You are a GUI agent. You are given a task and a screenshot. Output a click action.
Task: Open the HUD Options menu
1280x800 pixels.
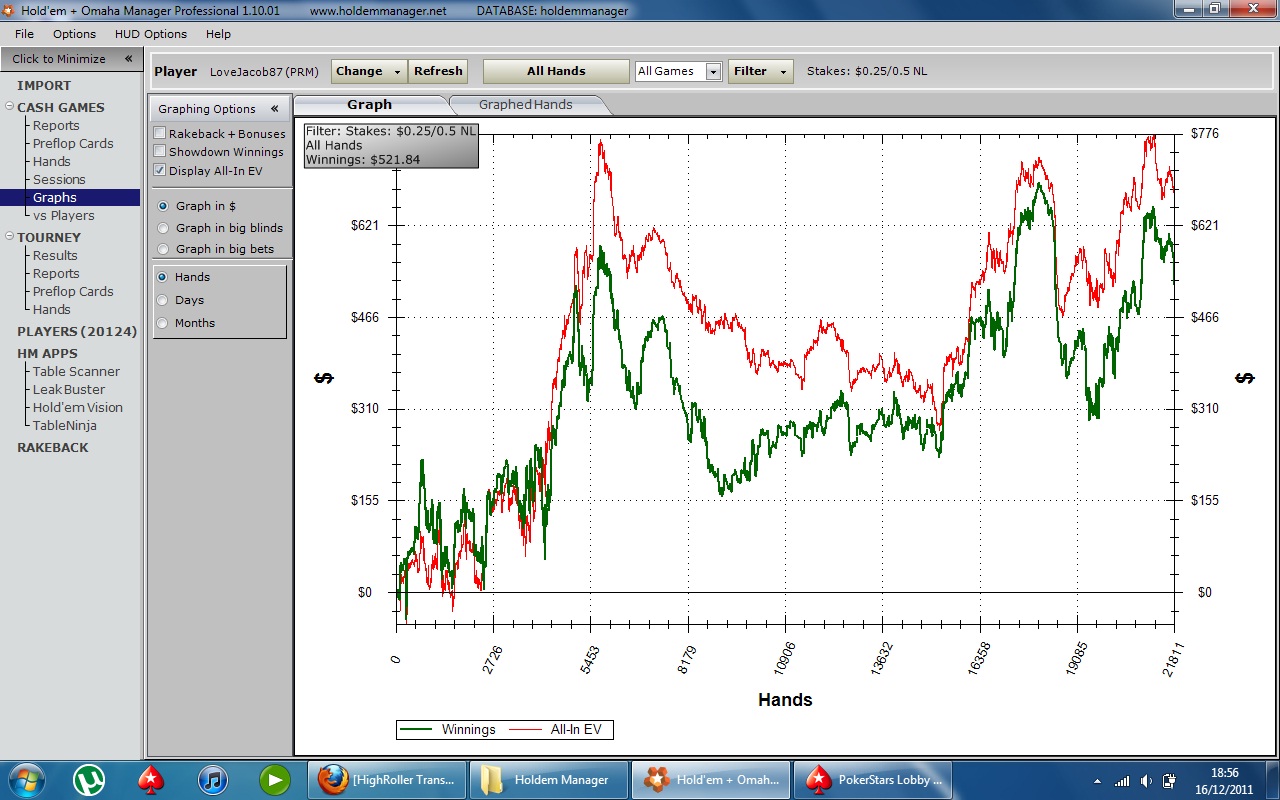(x=151, y=34)
